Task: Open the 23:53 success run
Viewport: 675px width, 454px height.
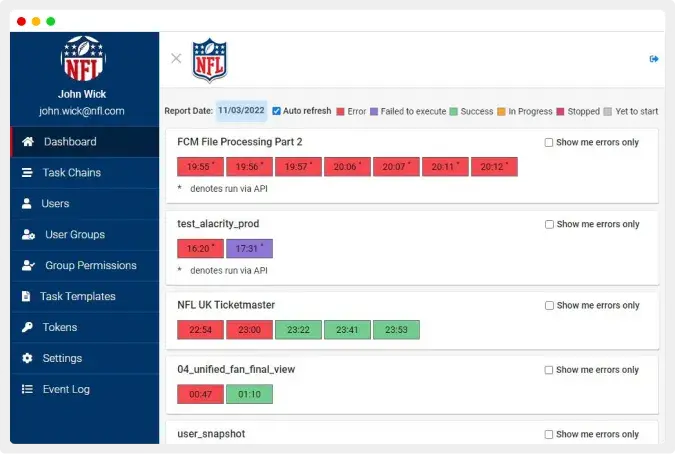Action: (x=396, y=330)
